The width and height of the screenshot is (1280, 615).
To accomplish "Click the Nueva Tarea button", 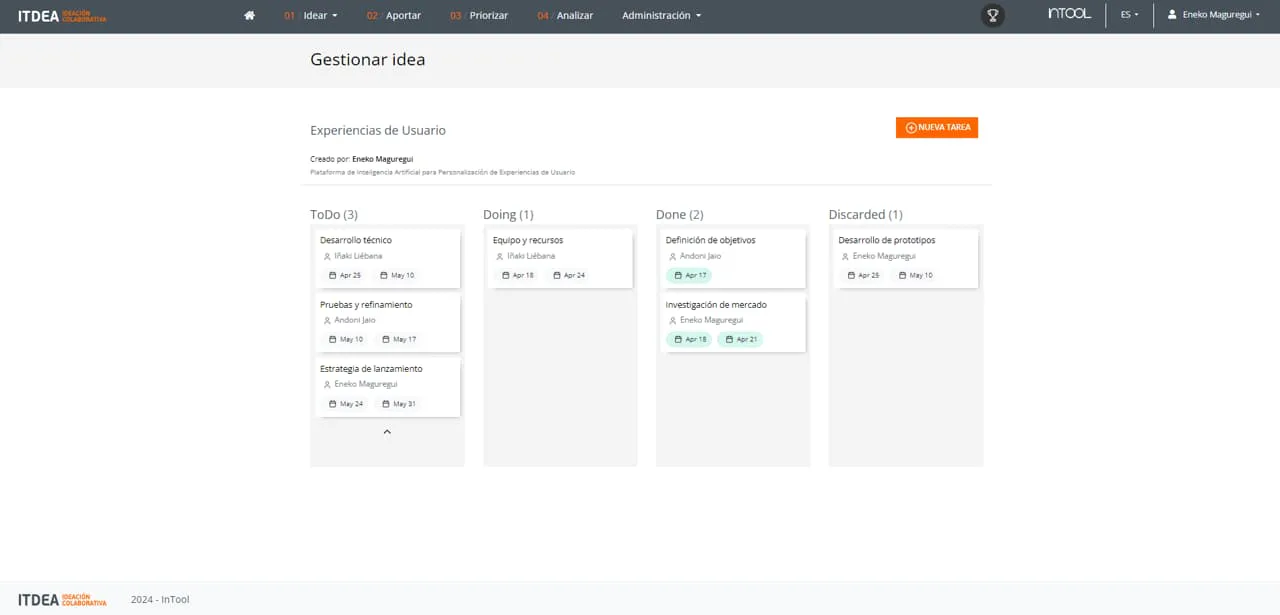I will click(x=937, y=128).
